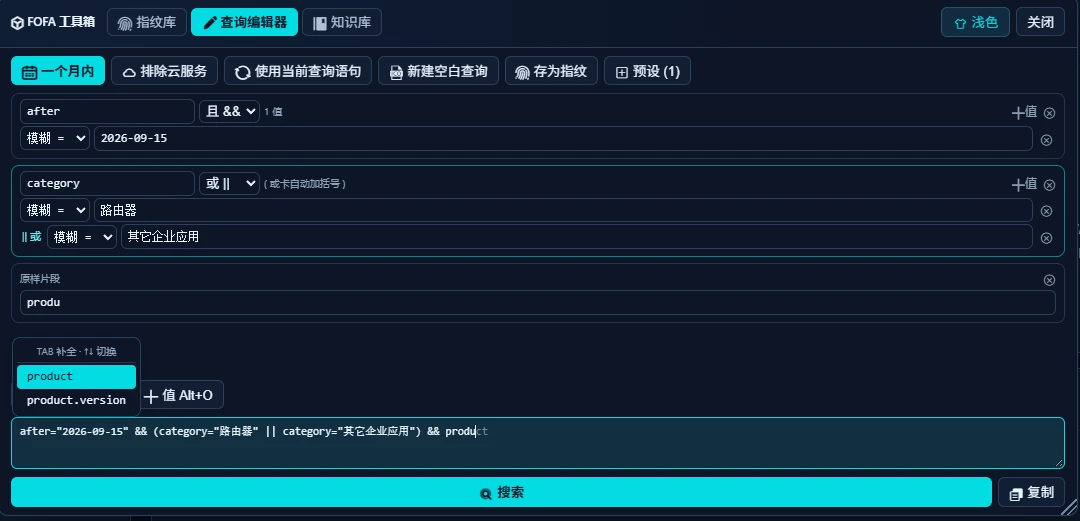This screenshot has width=1080, height=521.
Task: Delete the 其它企业应用 value row
Action: (1046, 238)
